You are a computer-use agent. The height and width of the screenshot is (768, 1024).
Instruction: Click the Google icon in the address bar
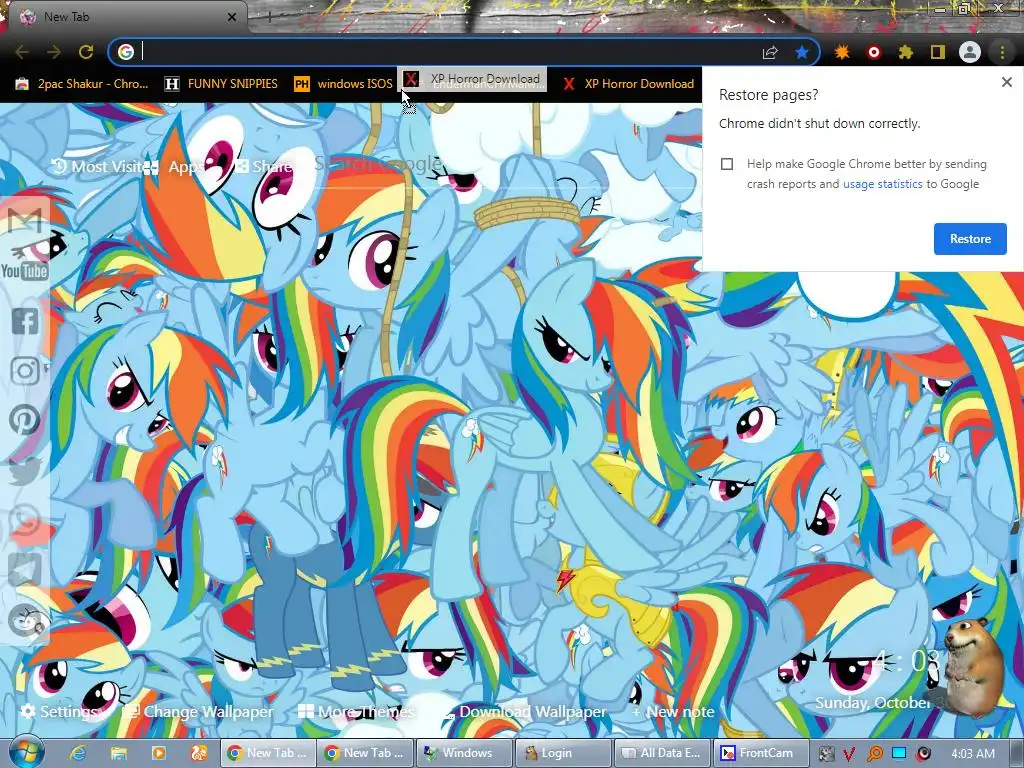(125, 52)
